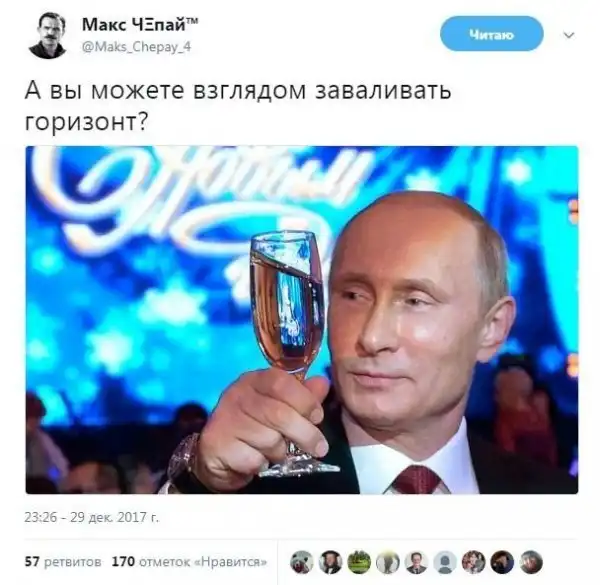Select the tweet text about горизонт
This screenshot has width=600, height=585.
pyautogui.click(x=238, y=106)
